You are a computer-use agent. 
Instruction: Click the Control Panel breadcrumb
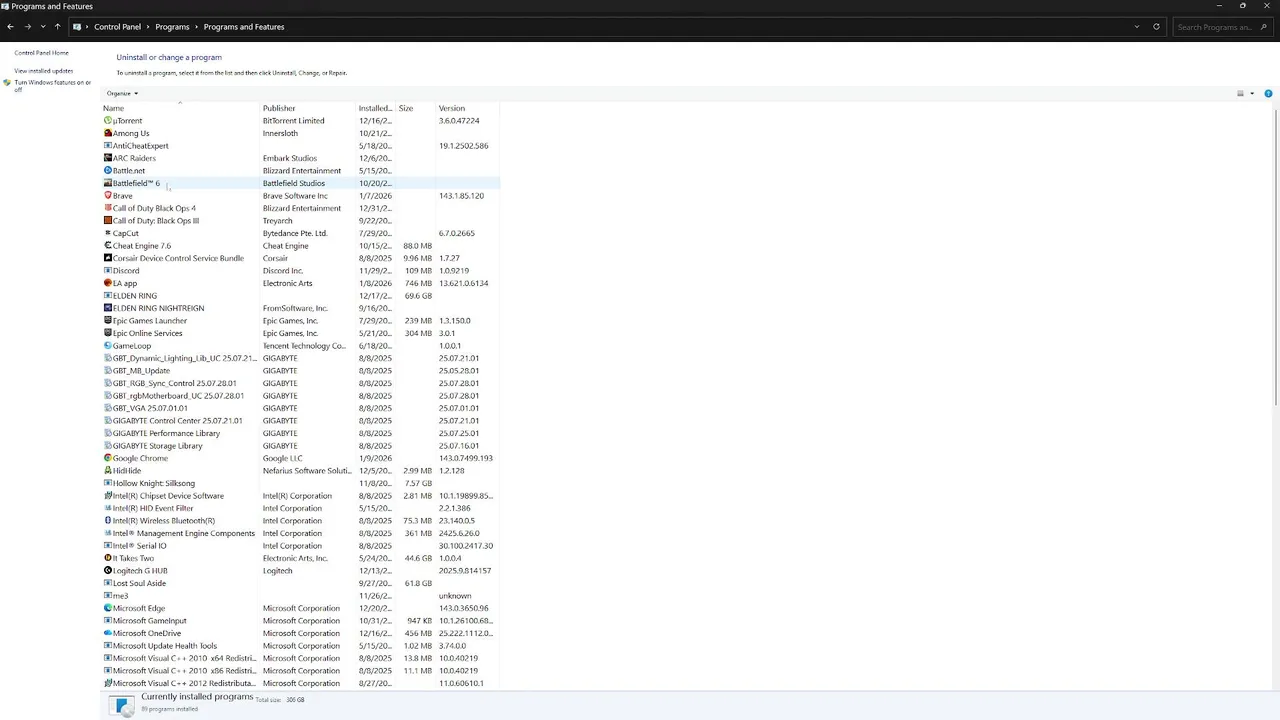117,27
